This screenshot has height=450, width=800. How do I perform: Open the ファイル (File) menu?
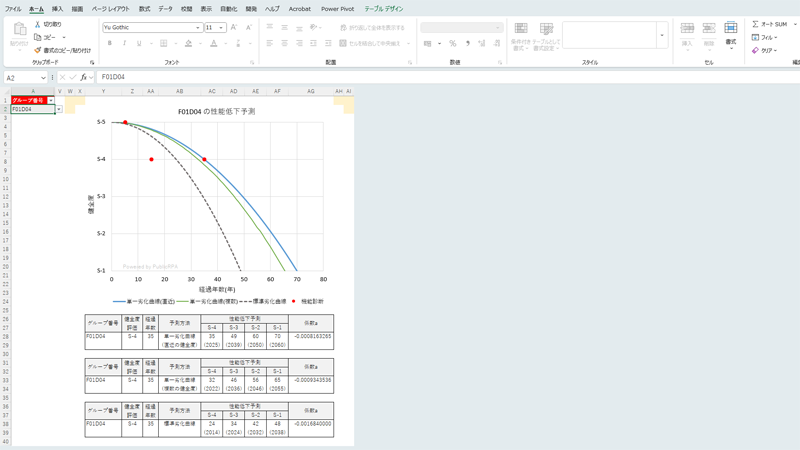pyautogui.click(x=13, y=9)
